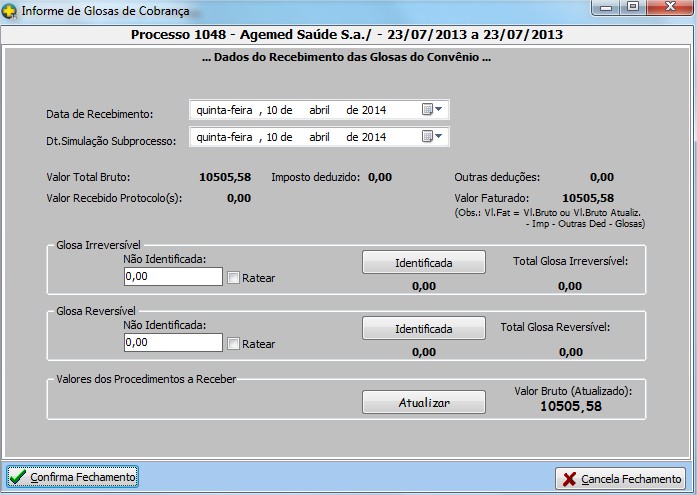697x495 pixels.
Task: Focus Não Identificada field in Glosa Irreversível
Action: coord(173,276)
